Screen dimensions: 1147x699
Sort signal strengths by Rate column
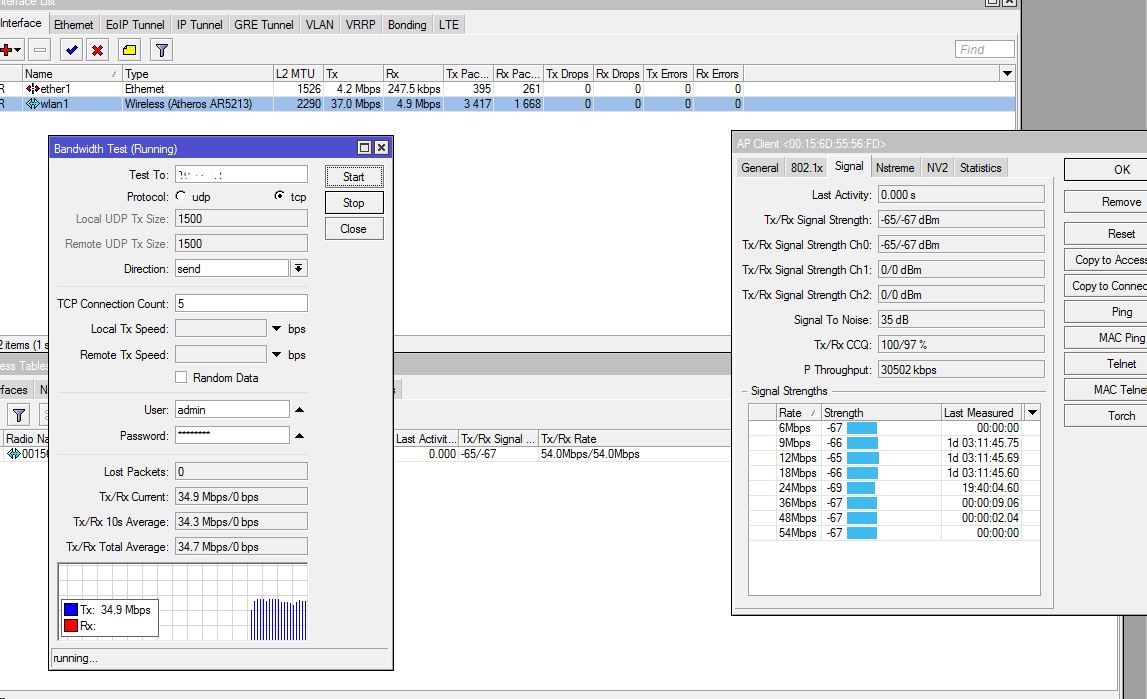798,412
